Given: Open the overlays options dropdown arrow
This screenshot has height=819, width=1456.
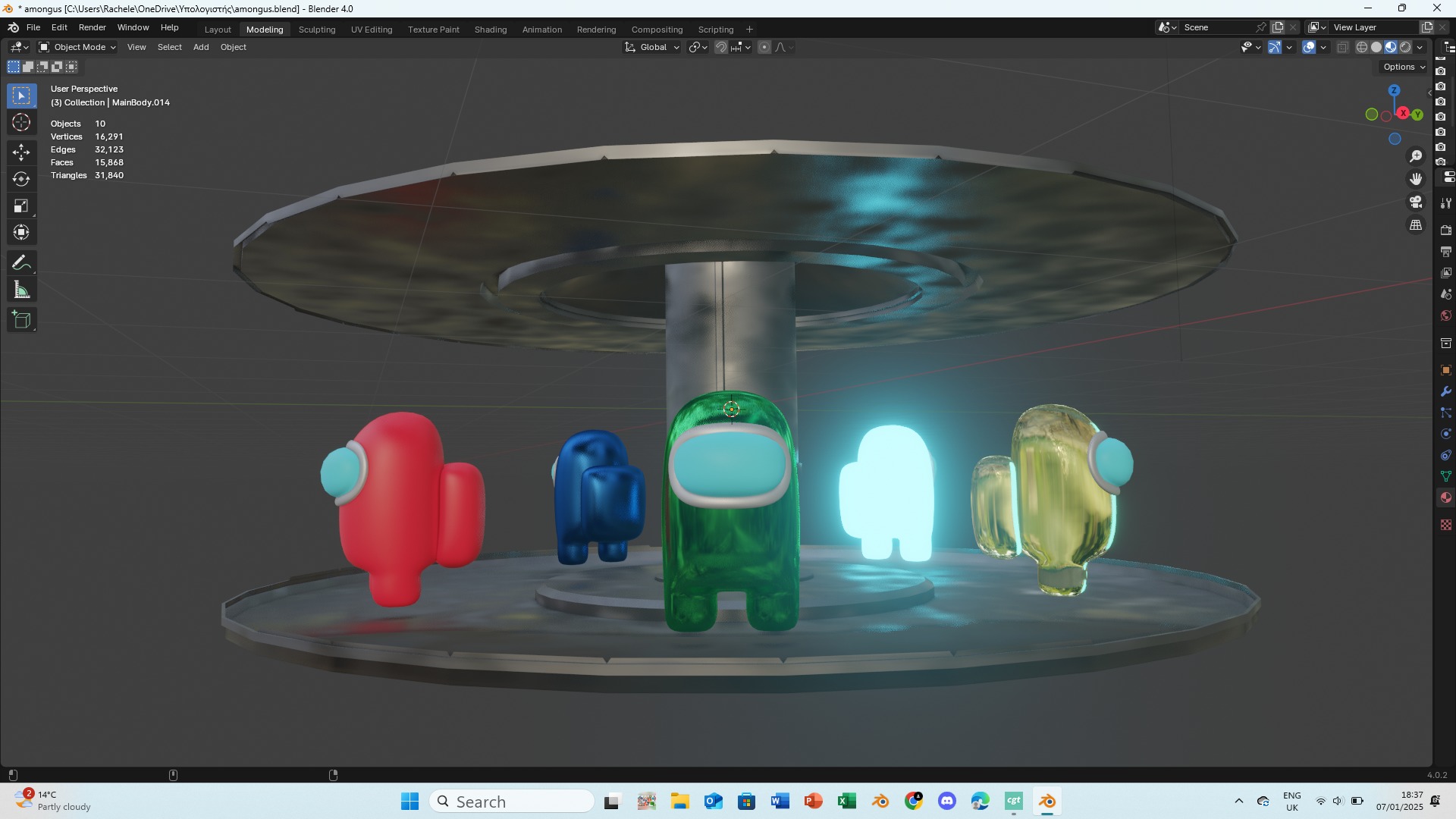Looking at the screenshot, I should (1323, 47).
